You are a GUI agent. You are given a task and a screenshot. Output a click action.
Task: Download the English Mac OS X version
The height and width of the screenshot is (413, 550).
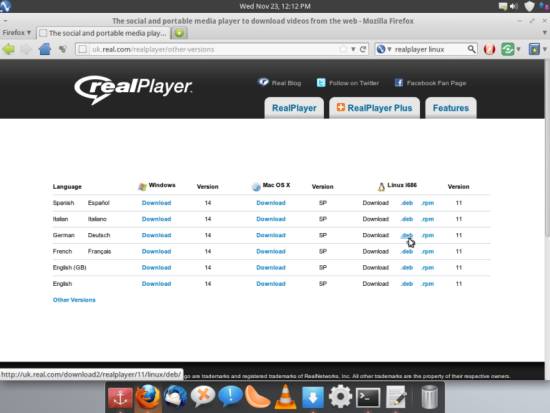(271, 284)
